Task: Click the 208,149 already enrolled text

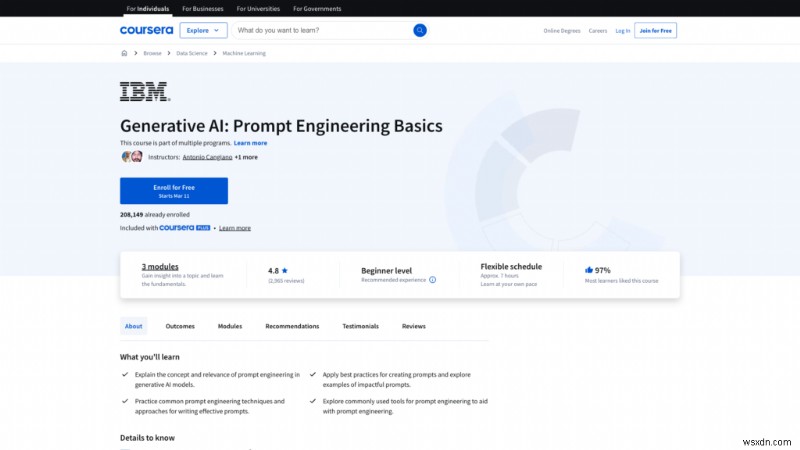Action: point(155,215)
